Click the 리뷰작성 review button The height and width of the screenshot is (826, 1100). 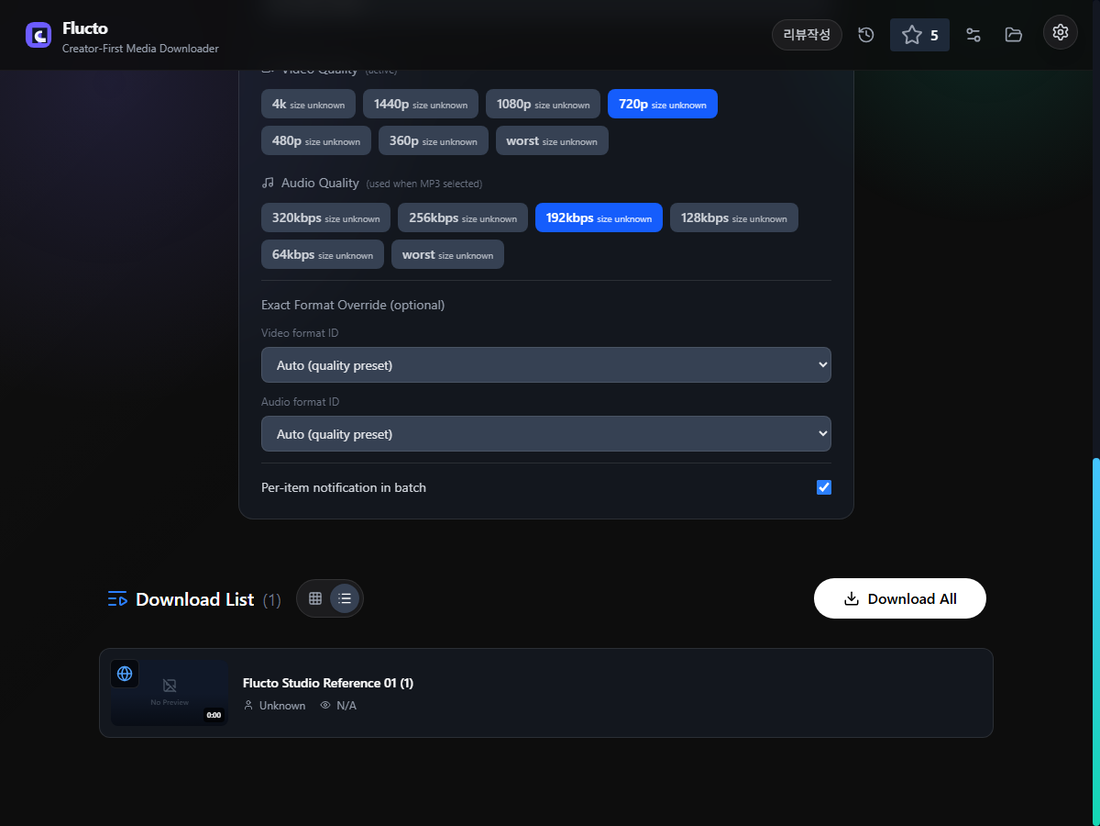click(x=807, y=34)
